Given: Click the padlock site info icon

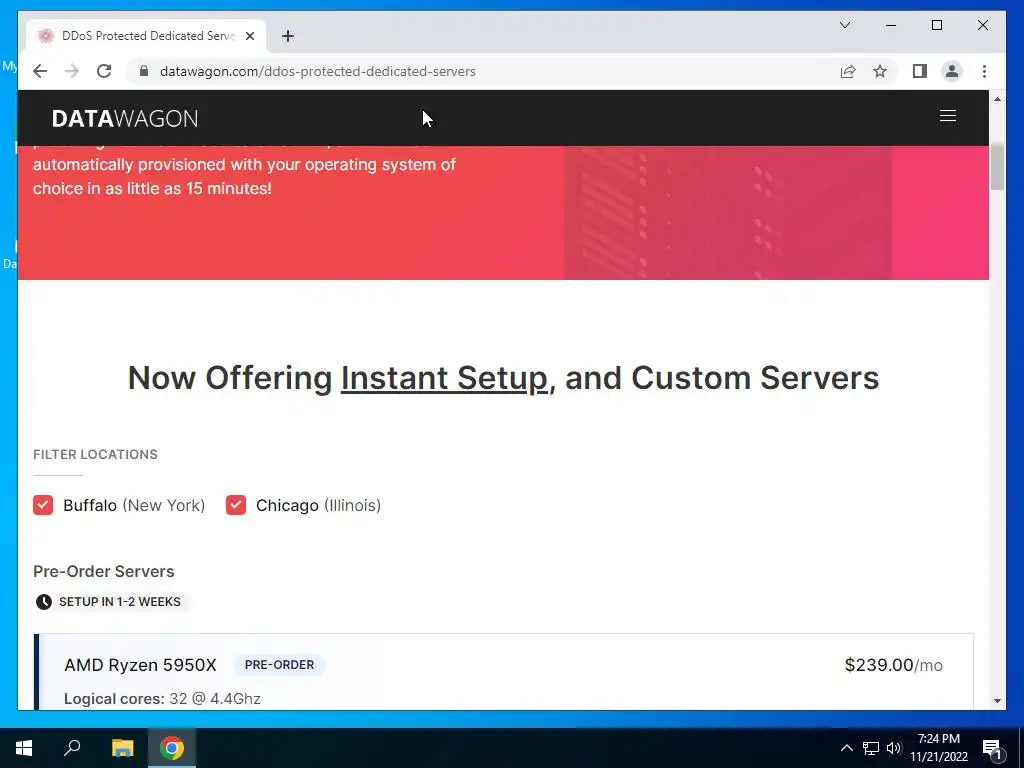Looking at the screenshot, I should tap(144, 71).
